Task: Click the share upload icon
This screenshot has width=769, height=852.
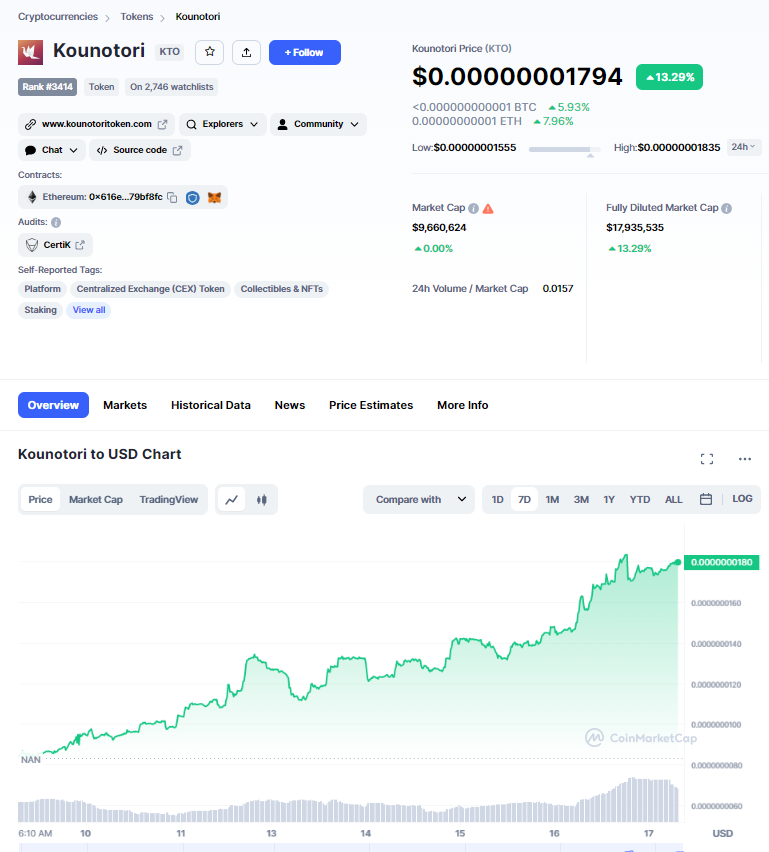Action: 246,52
